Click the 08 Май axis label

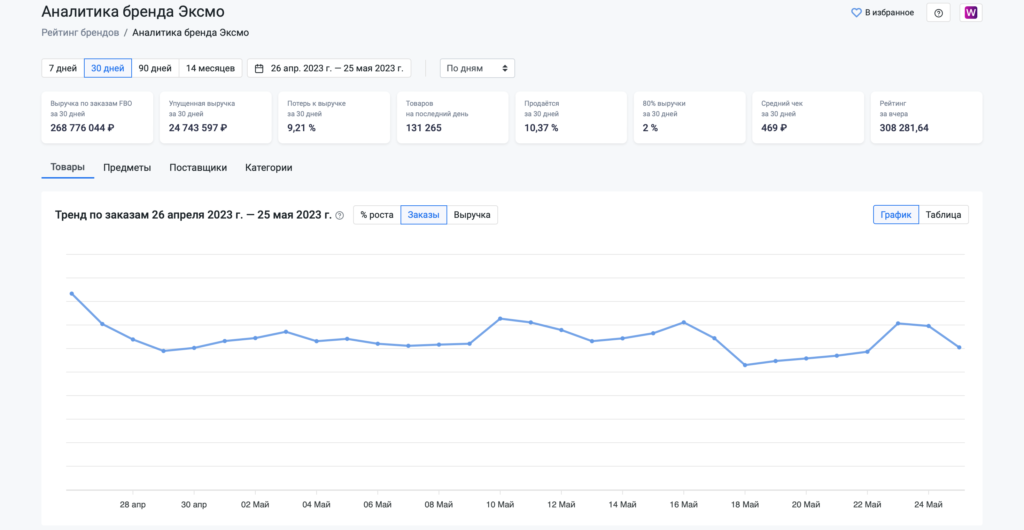439,505
